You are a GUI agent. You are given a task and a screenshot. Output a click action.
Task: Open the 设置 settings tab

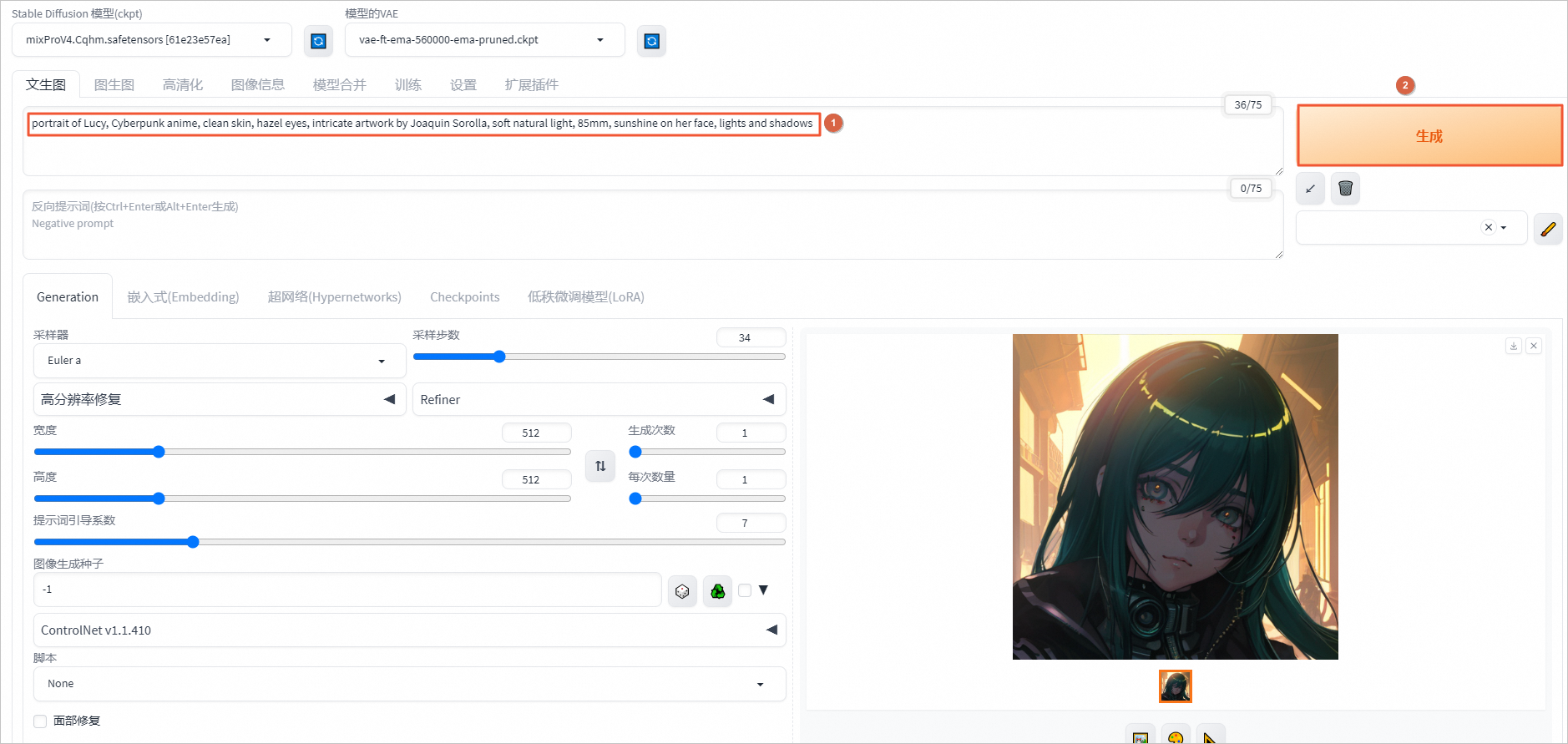tap(463, 84)
